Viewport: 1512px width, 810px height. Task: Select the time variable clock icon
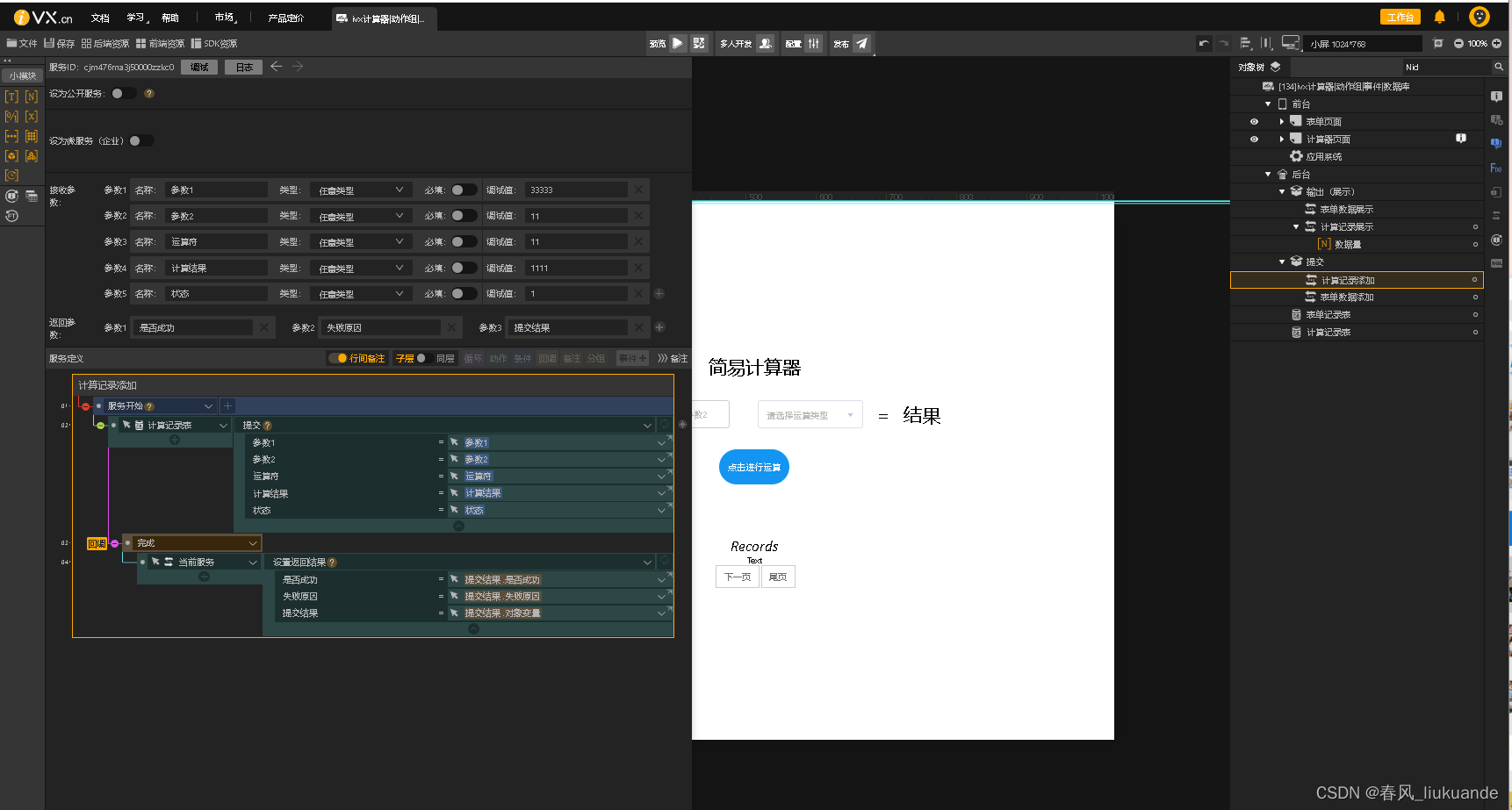(x=11, y=176)
